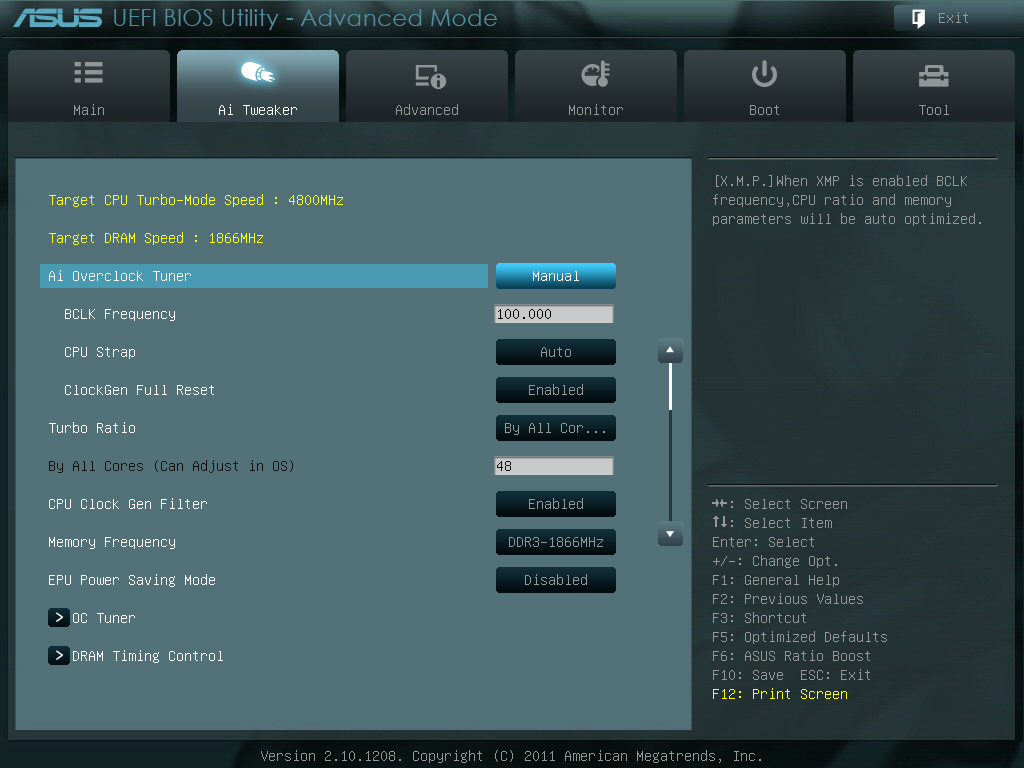1024x768 pixels.
Task: Switch to the Advanced tab label
Action: [x=426, y=110]
